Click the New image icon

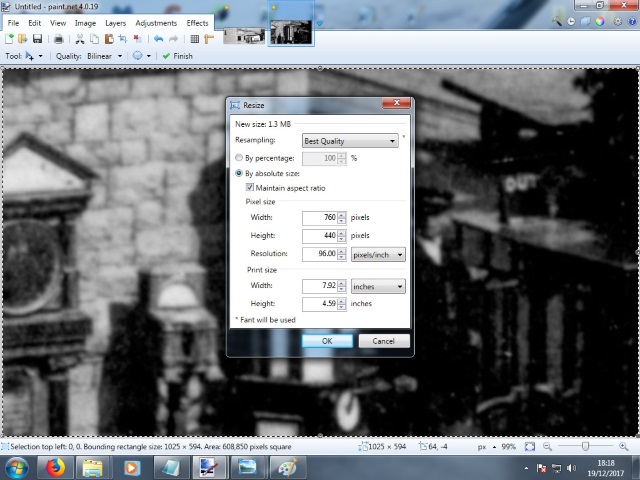click(x=9, y=39)
